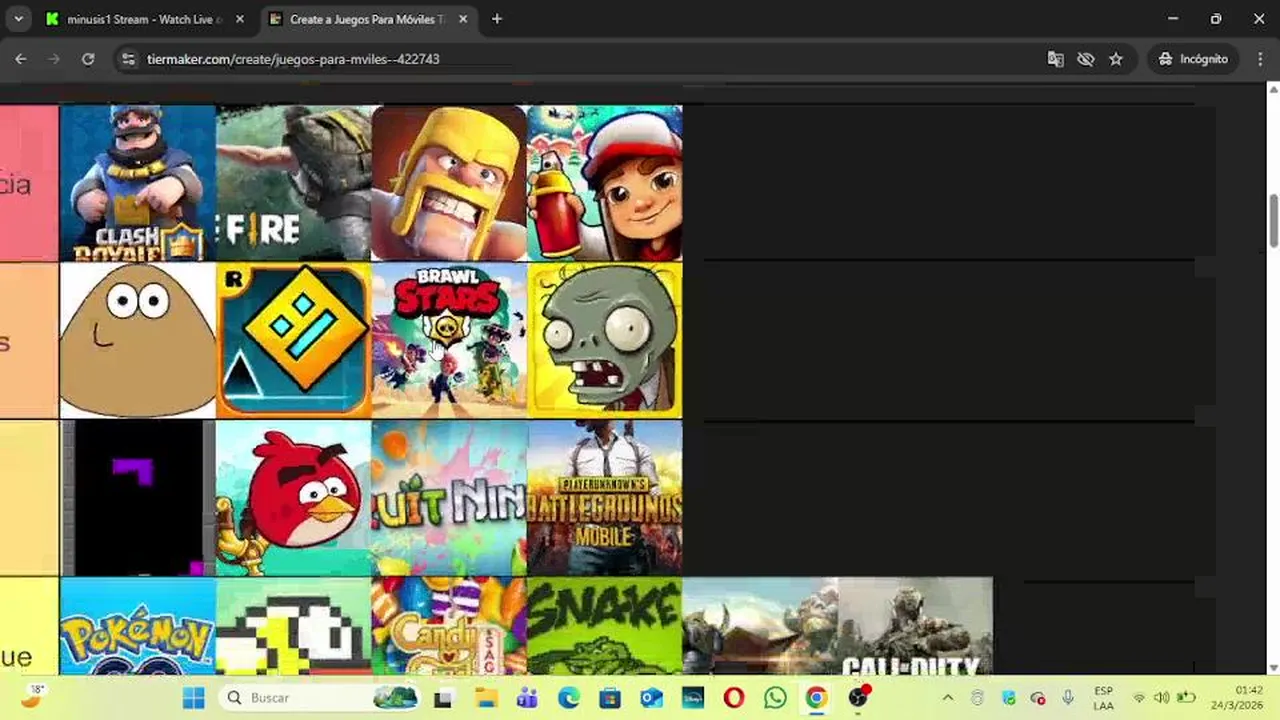Viewport: 1280px width, 720px height.
Task: Open the weather widget showing 18°
Action: coord(33,697)
